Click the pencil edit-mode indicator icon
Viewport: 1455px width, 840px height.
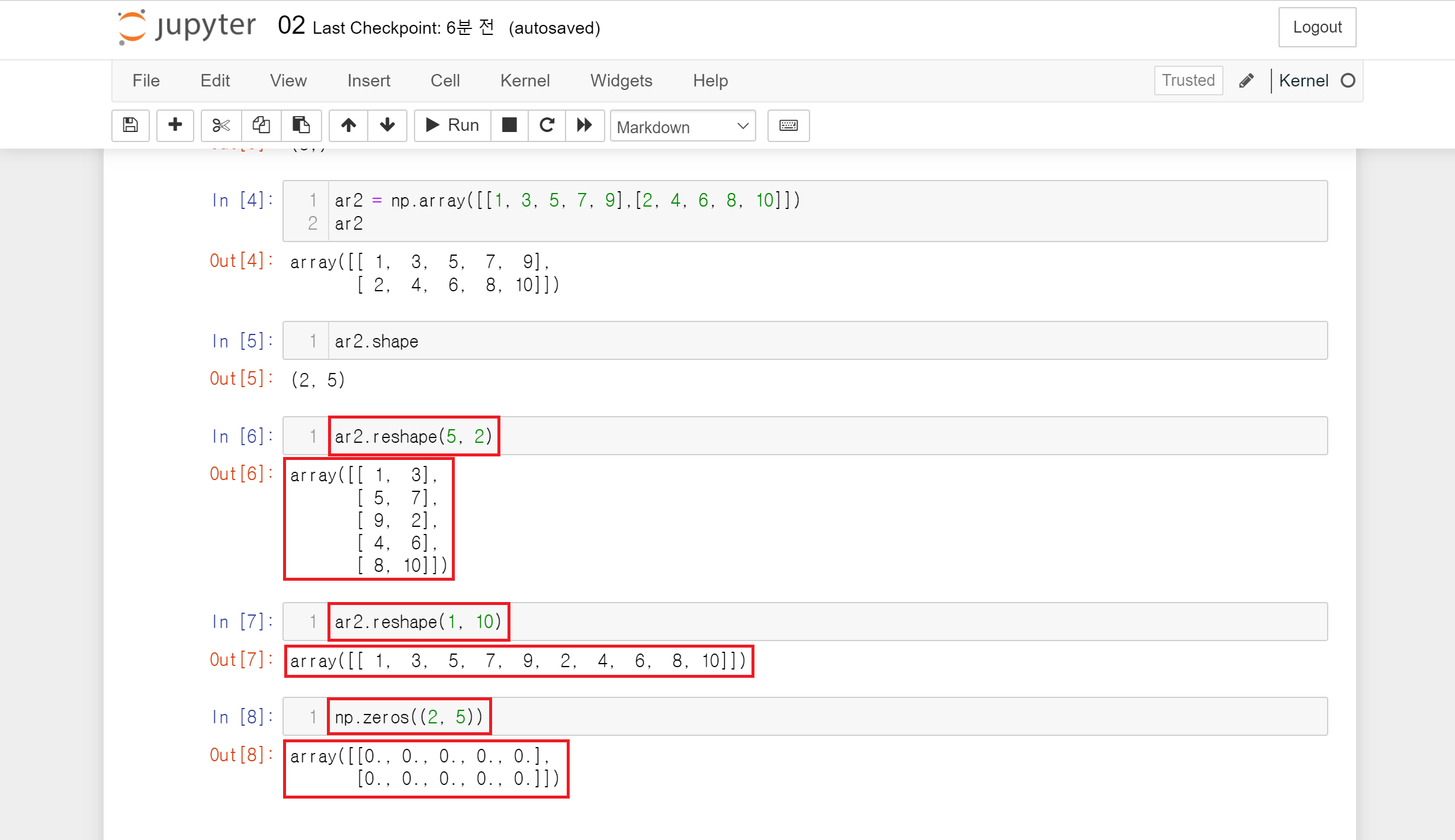(1246, 81)
